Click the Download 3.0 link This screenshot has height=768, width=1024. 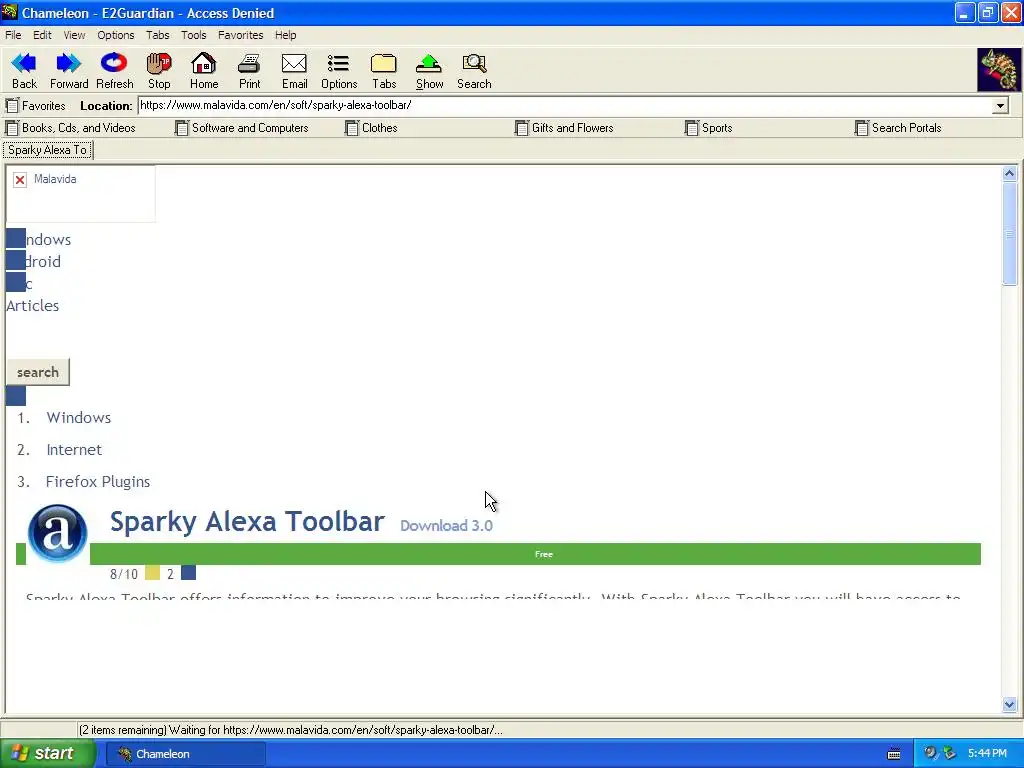[446, 526]
